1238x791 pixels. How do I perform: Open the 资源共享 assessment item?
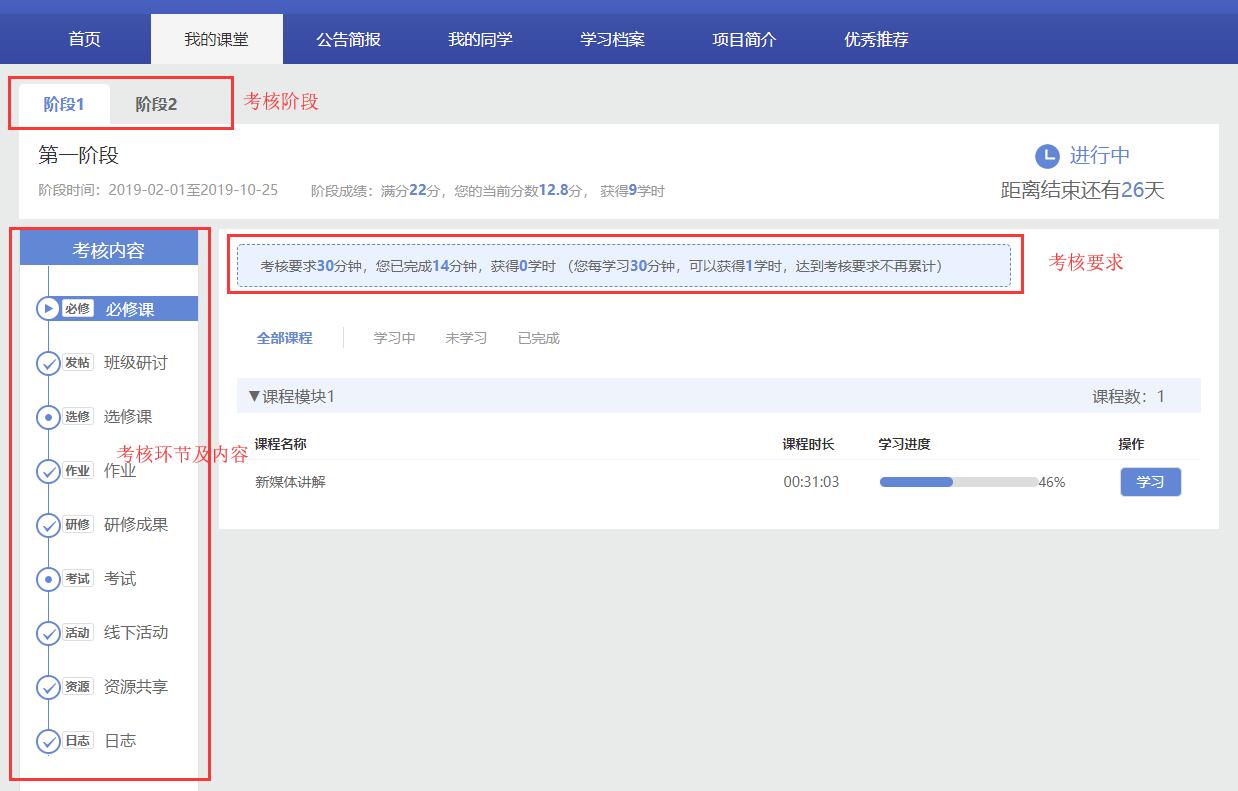[136, 687]
